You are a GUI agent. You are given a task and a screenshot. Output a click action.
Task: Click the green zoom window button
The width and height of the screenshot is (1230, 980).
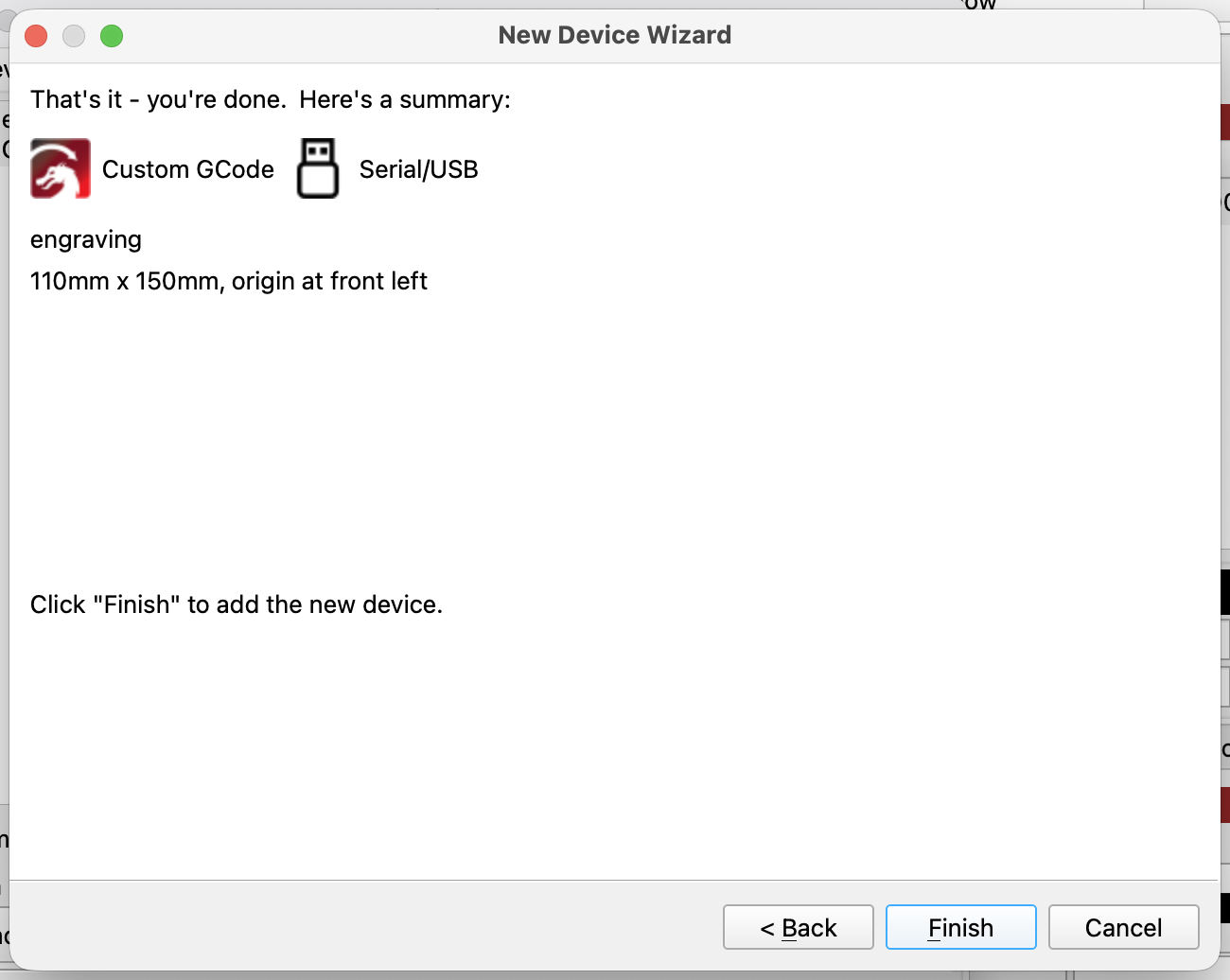click(112, 36)
